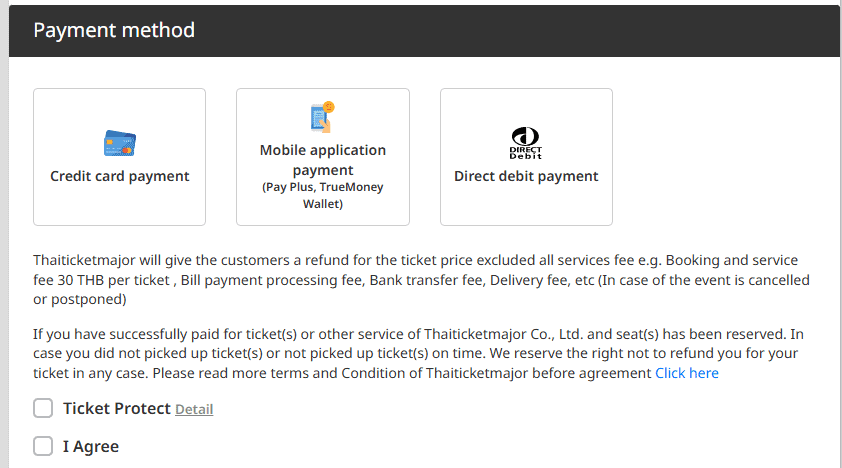Click the 'Ticket Protect' checkbox label

(116, 408)
